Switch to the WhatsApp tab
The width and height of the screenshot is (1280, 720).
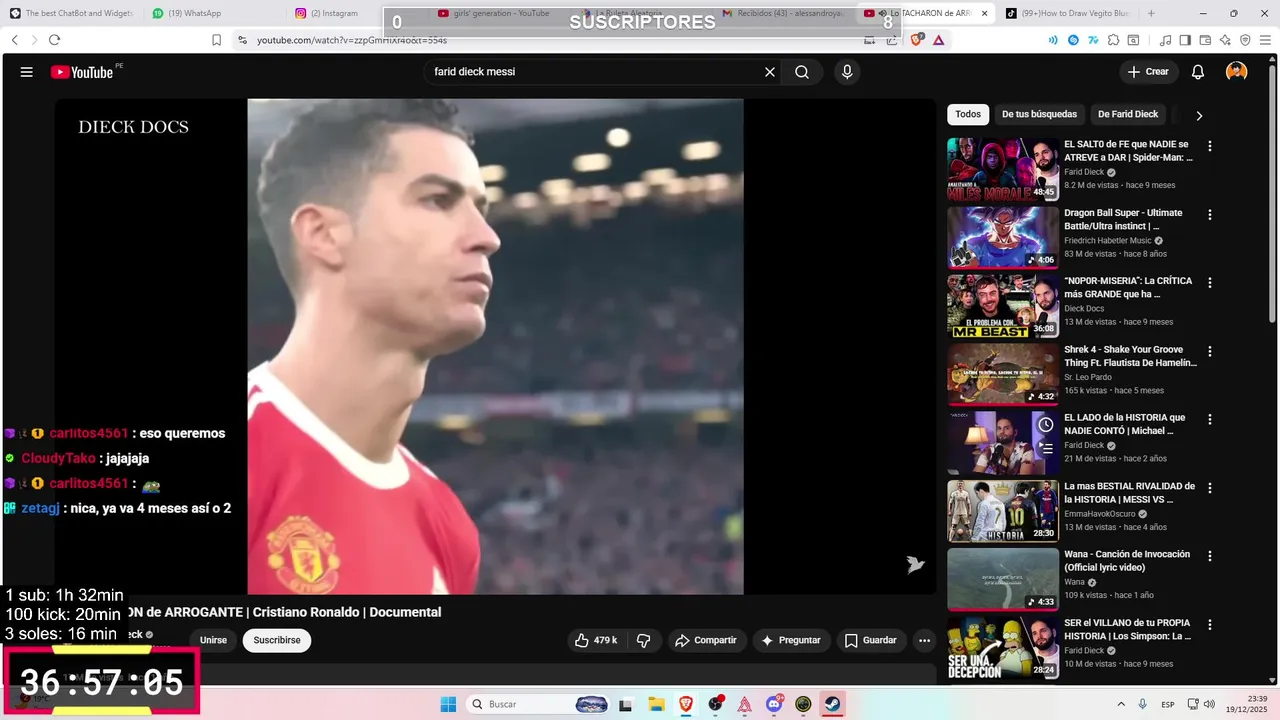(x=213, y=13)
